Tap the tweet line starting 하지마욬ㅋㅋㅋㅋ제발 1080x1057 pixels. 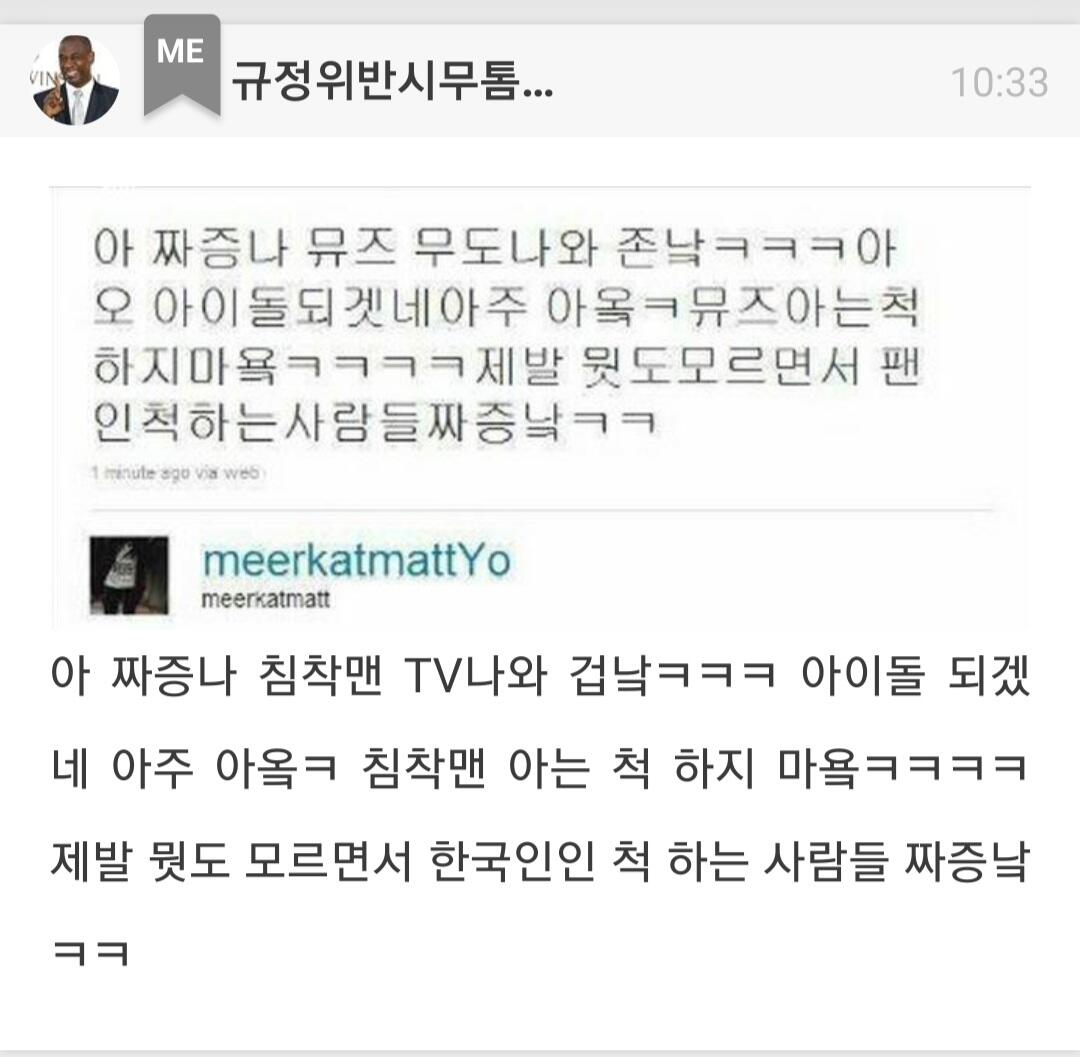point(506,366)
